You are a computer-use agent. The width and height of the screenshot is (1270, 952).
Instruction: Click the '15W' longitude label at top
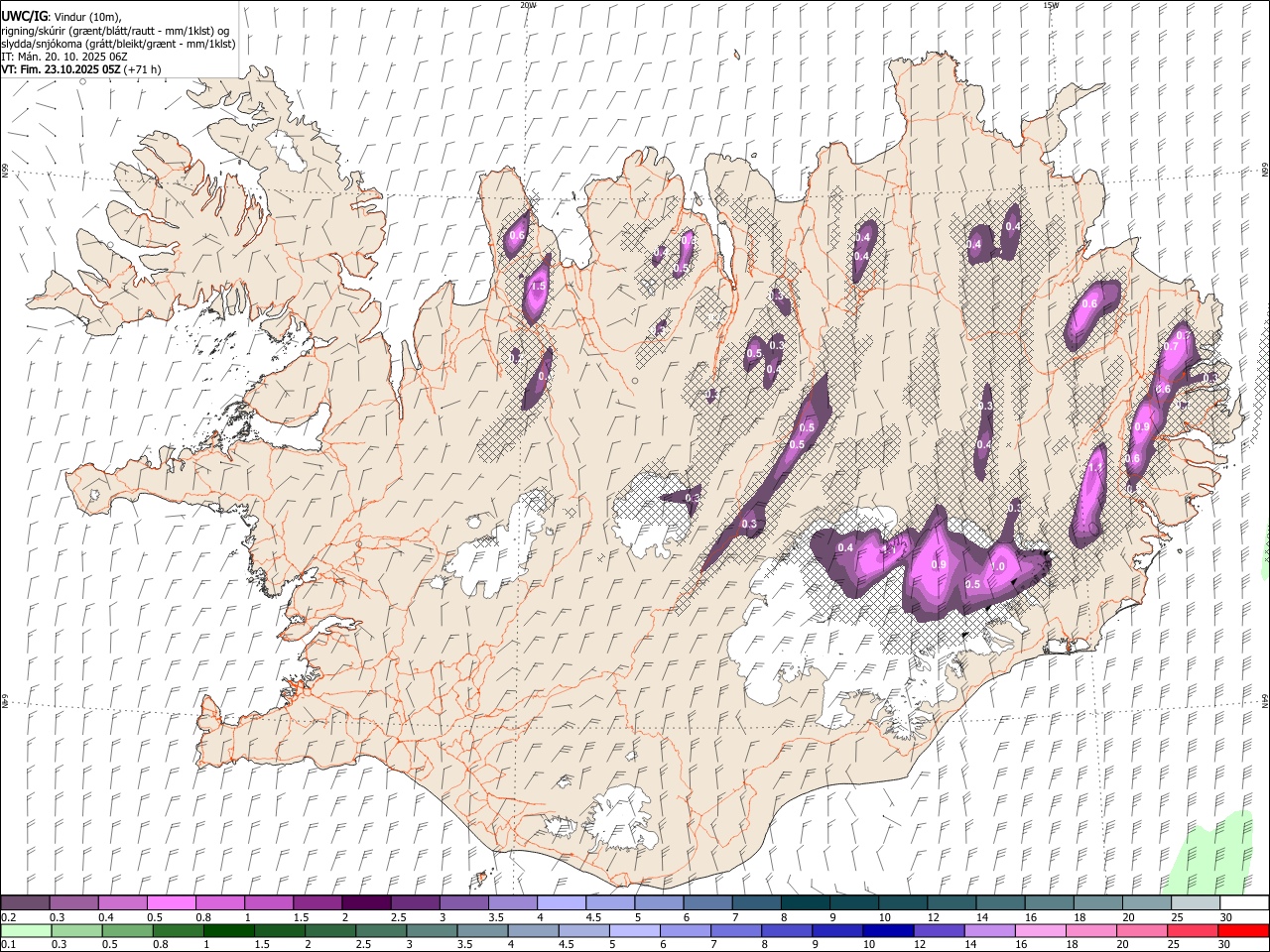tap(1050, 5)
